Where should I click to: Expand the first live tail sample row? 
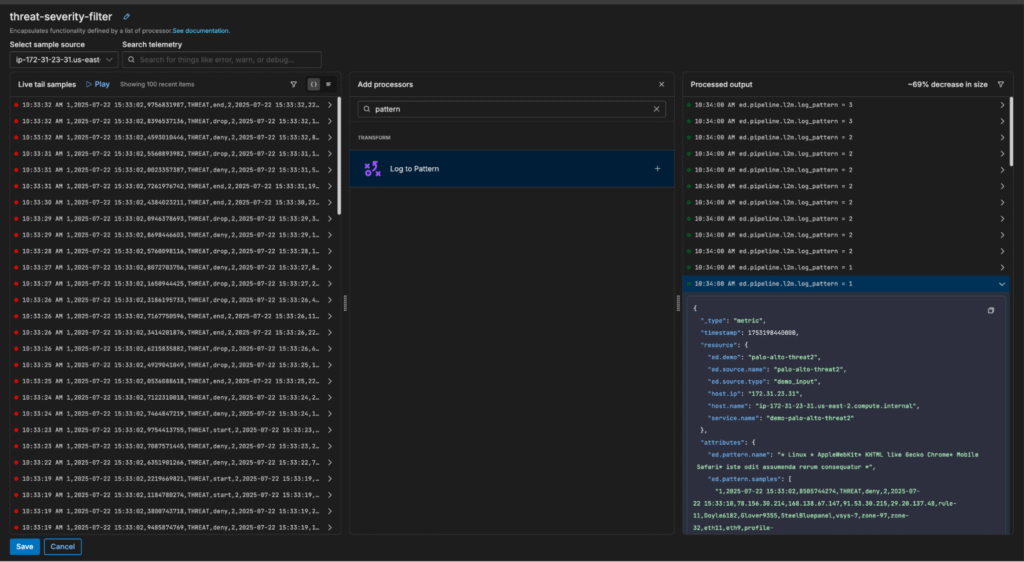coord(331,105)
